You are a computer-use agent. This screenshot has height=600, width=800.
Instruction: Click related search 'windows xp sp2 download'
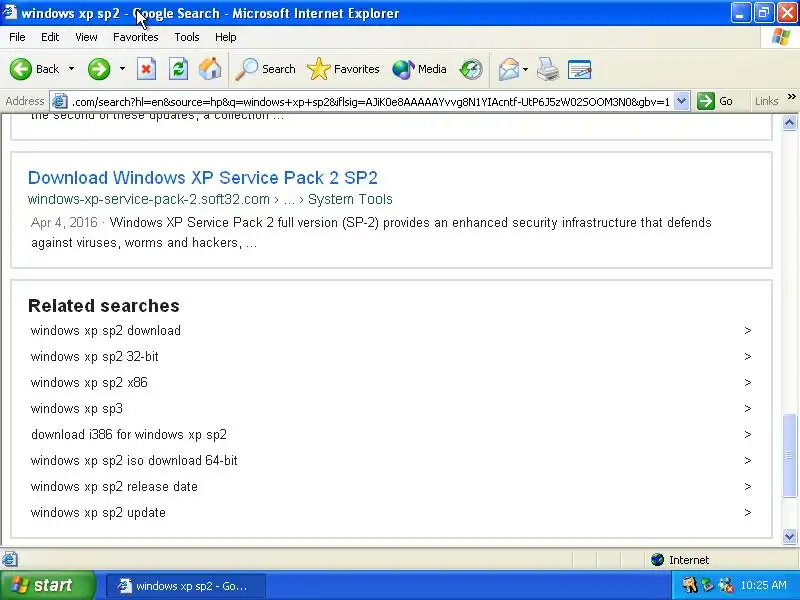pos(106,331)
